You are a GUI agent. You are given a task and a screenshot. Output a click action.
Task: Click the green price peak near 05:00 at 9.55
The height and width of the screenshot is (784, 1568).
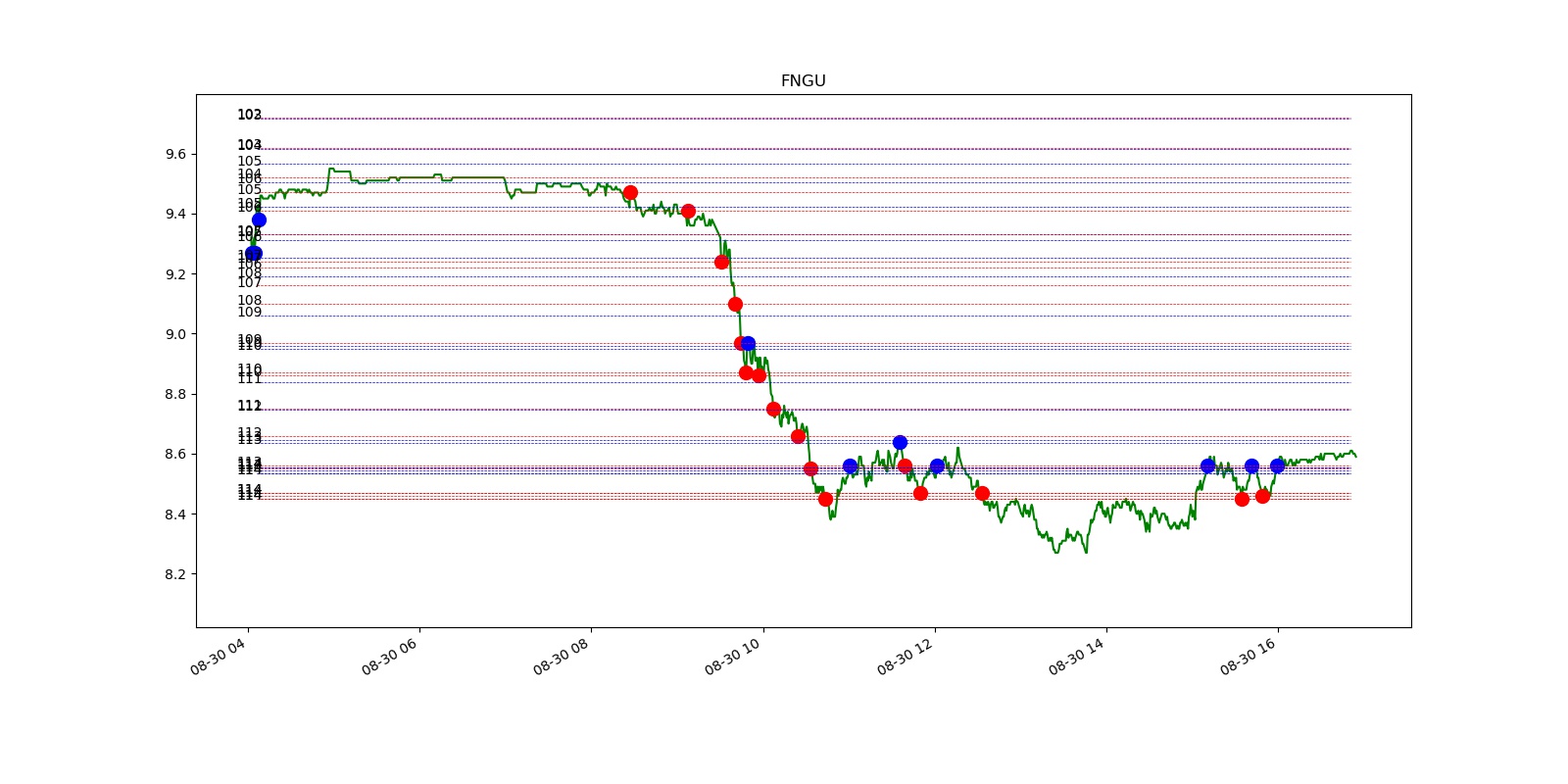(331, 169)
